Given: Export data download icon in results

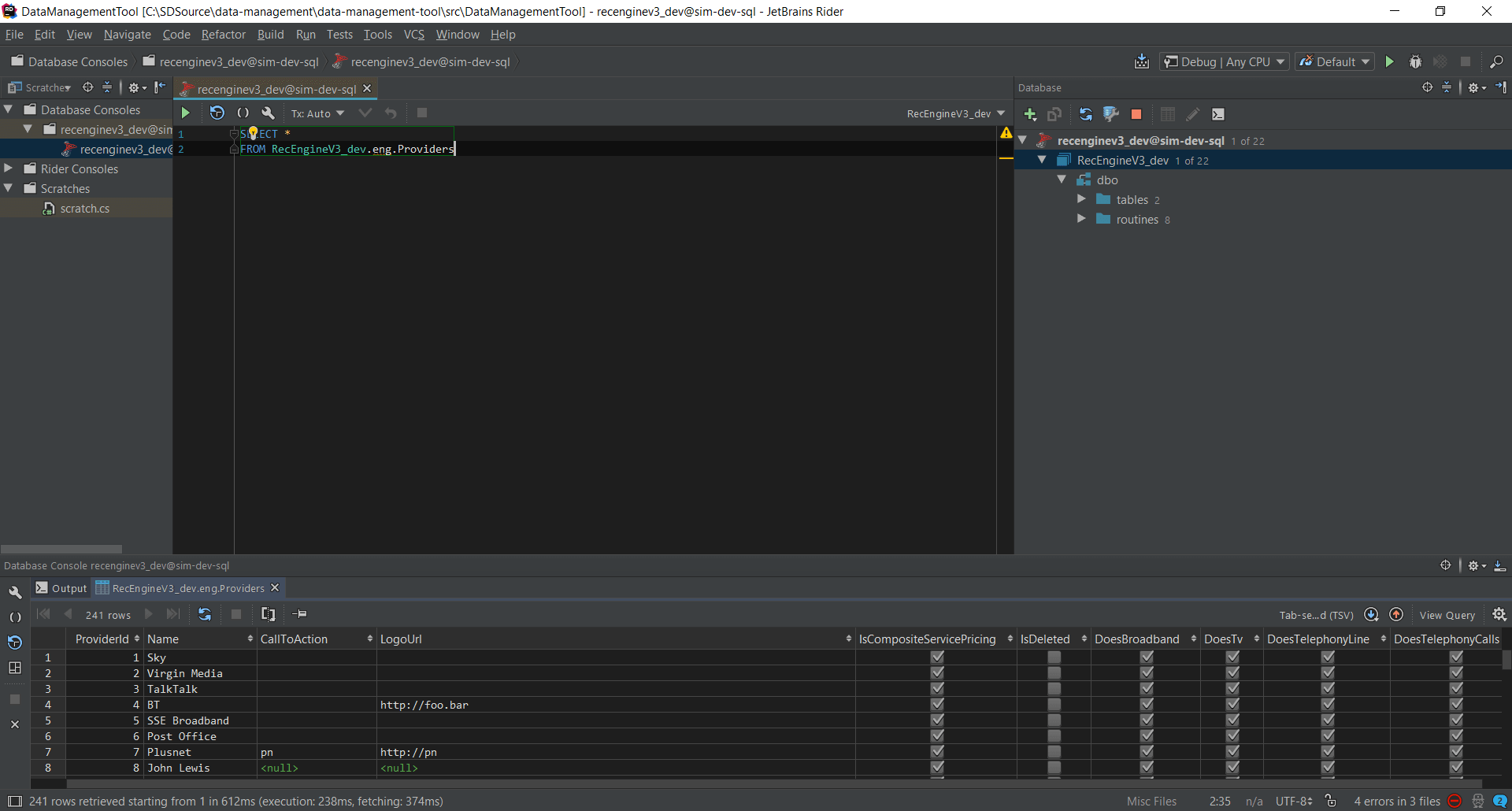Looking at the screenshot, I should point(1371,614).
